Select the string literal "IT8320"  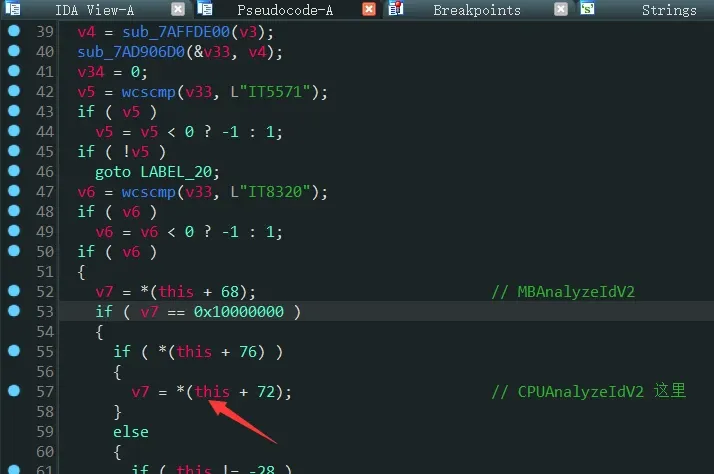point(275,192)
